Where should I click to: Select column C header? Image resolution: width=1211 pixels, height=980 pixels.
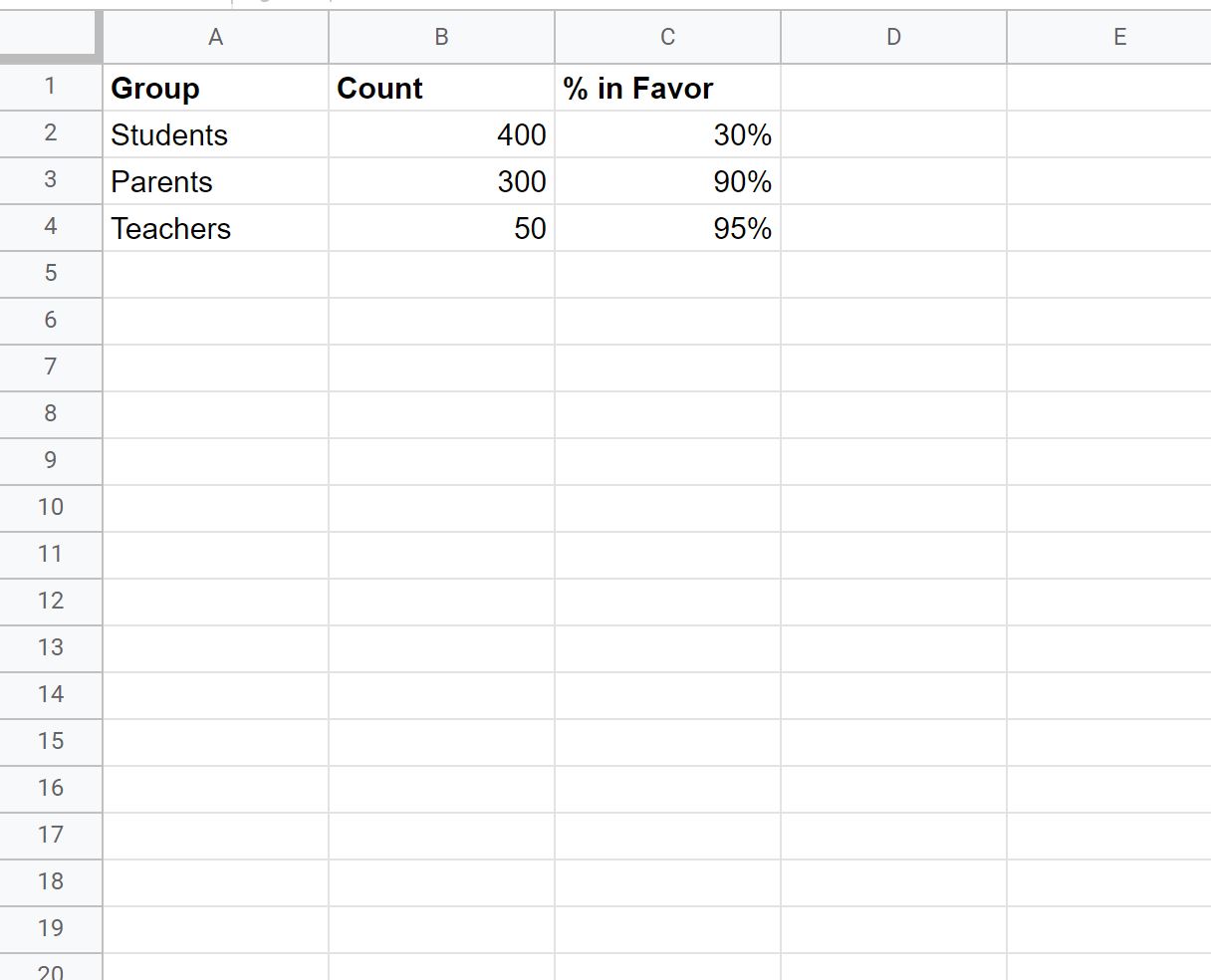667,37
